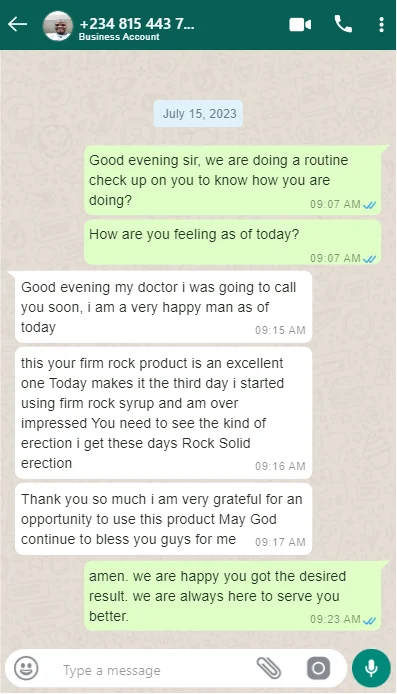Tap read ticks on the 09:23 AM message
Viewport: 397px width, 694px height.
tap(370, 621)
